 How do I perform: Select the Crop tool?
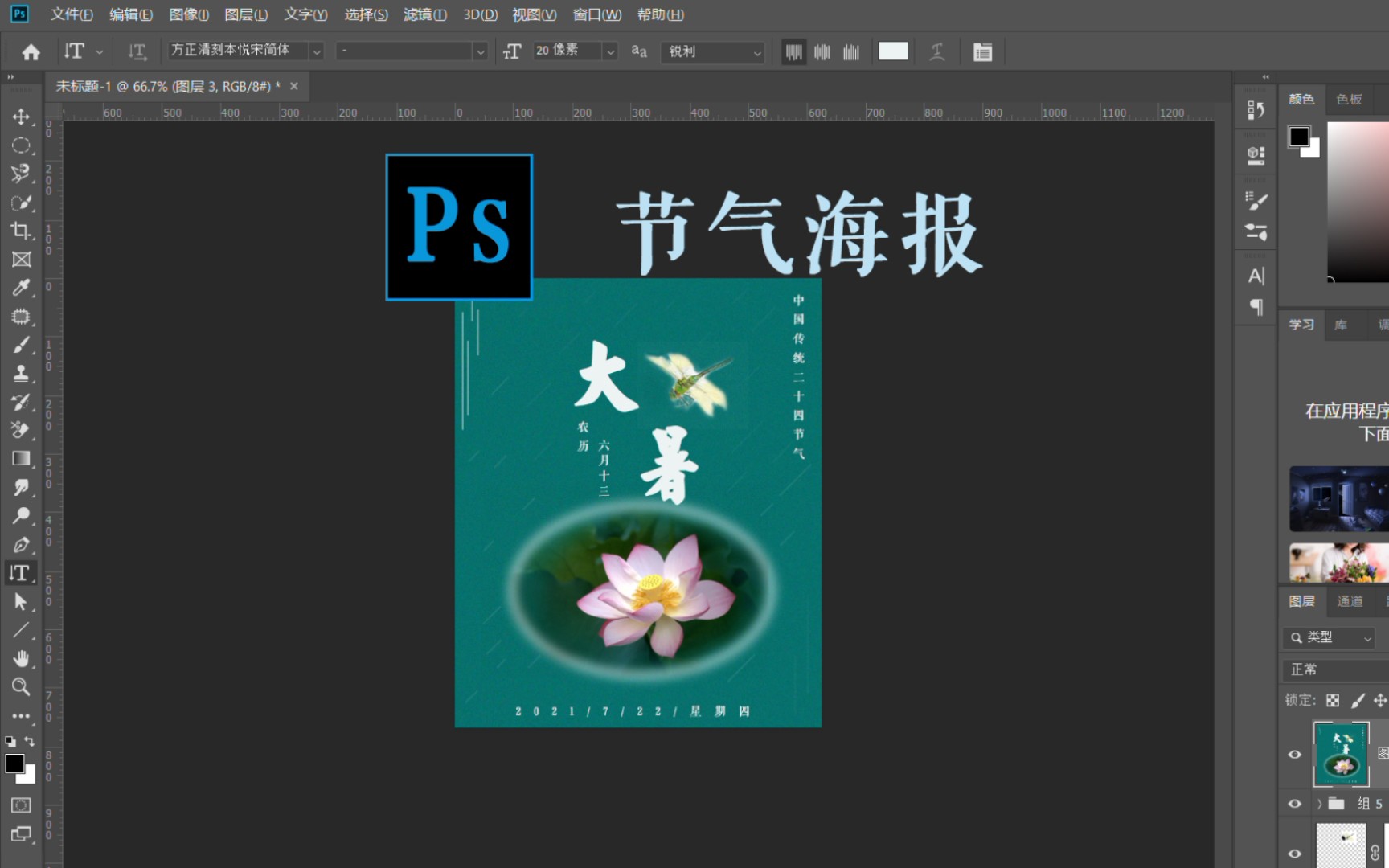[x=21, y=231]
